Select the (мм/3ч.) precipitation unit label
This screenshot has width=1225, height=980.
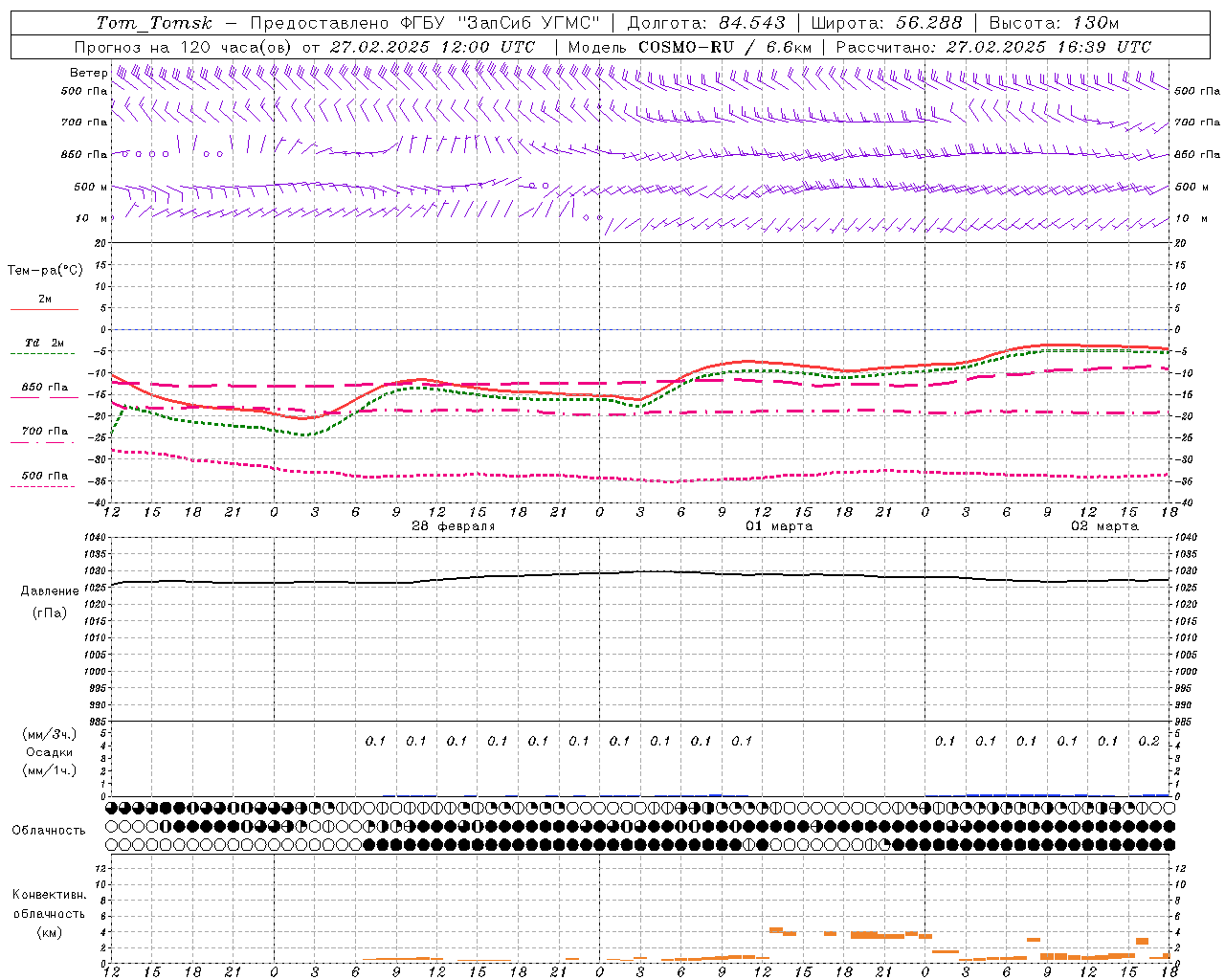(x=49, y=734)
